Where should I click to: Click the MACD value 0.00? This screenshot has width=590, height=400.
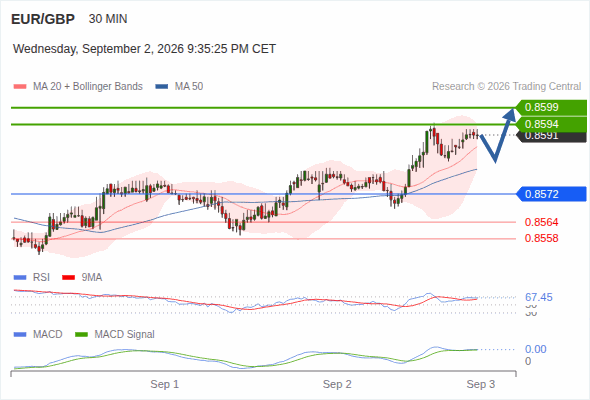[x=536, y=349]
